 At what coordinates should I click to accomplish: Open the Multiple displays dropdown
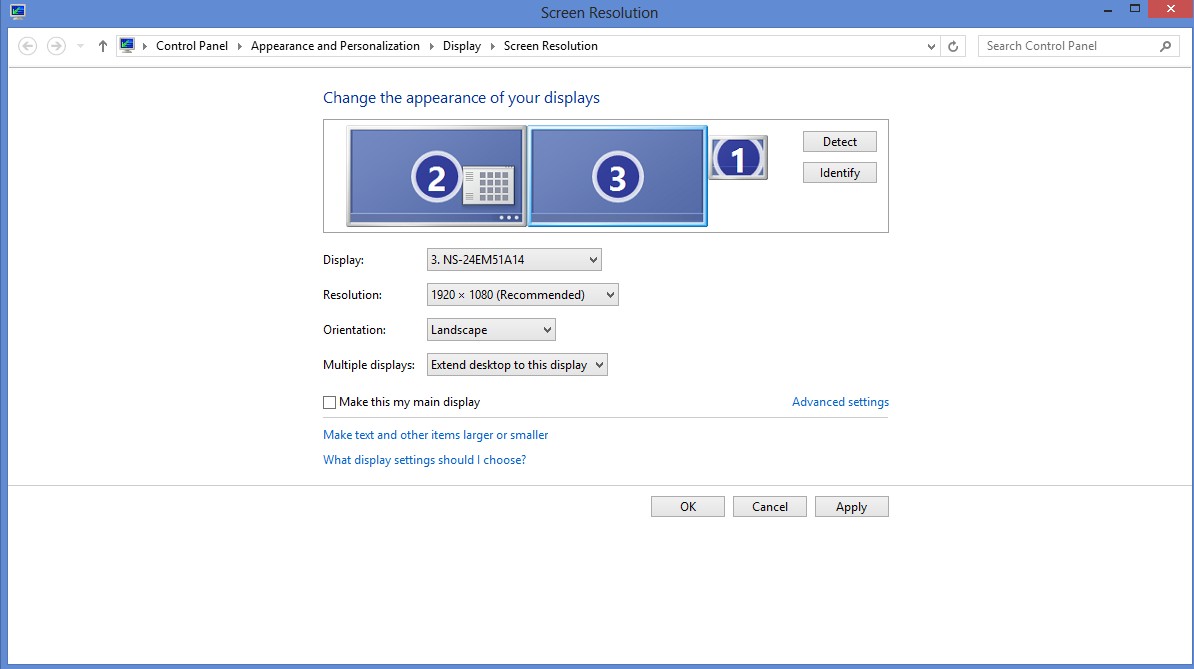click(x=517, y=365)
